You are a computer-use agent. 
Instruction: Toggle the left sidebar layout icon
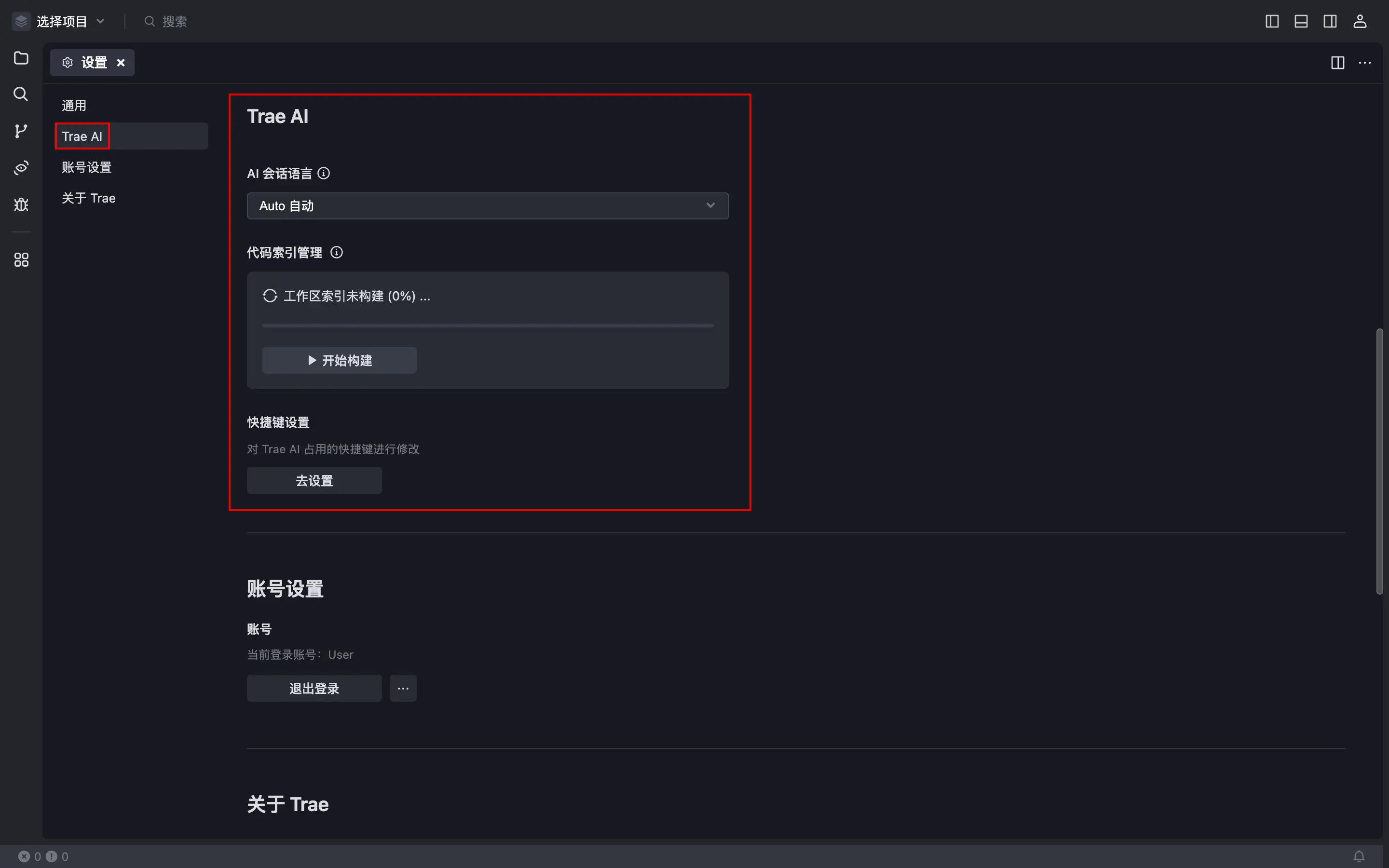1272,22
